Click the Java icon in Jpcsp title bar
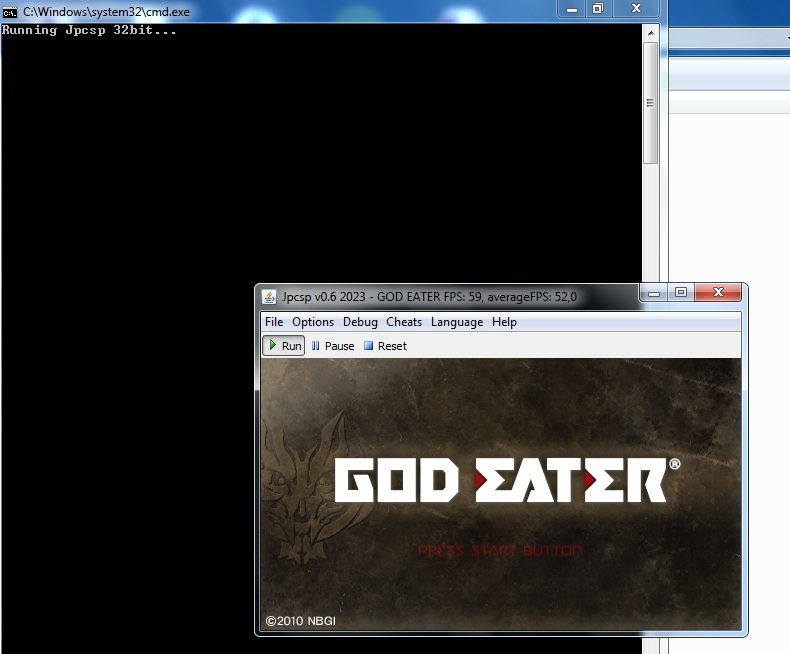Screen dimensions: 790x654 (269, 296)
